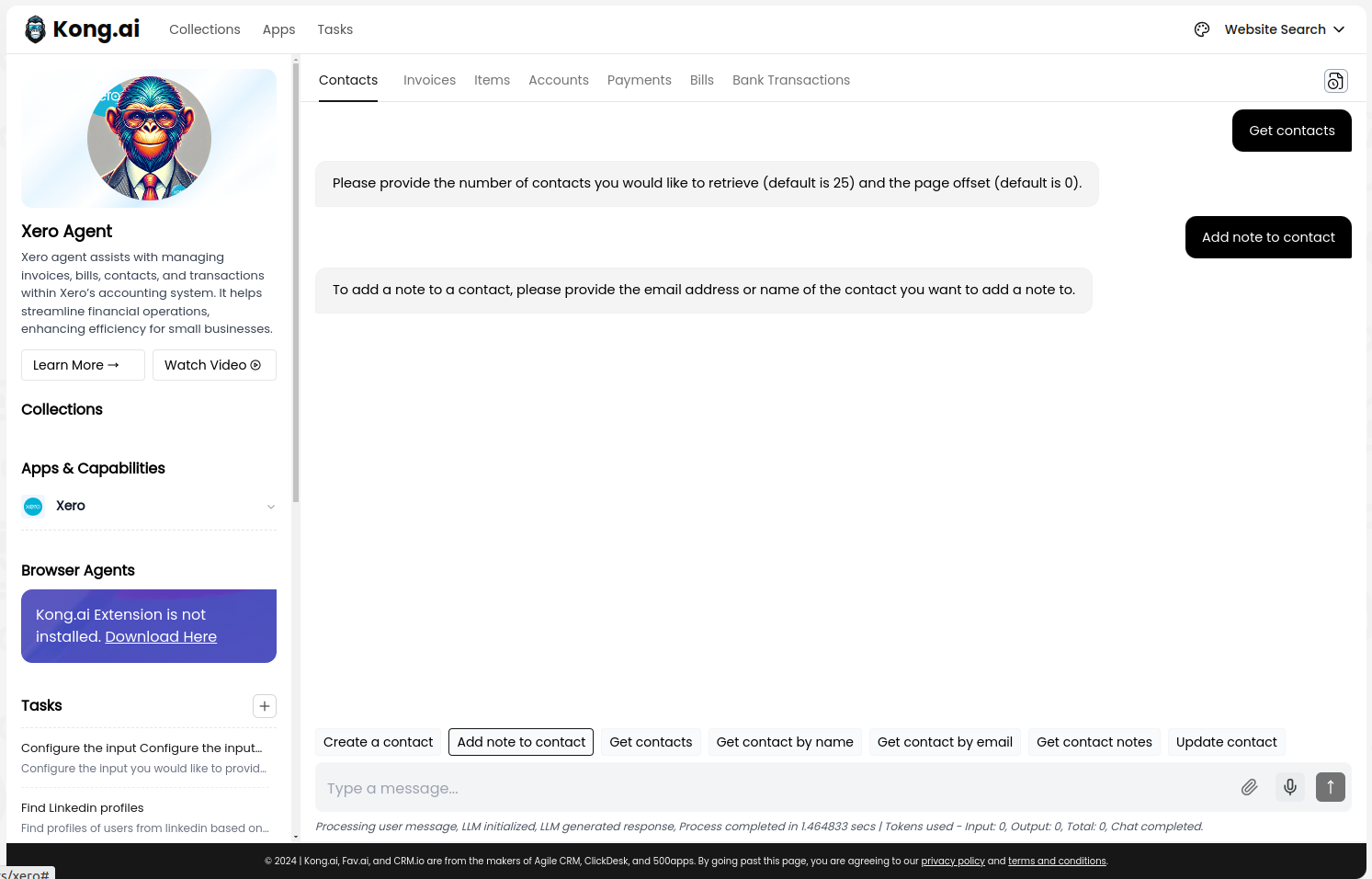Open the theme palette icon
Viewport: 1372px width, 879px height.
click(1202, 29)
